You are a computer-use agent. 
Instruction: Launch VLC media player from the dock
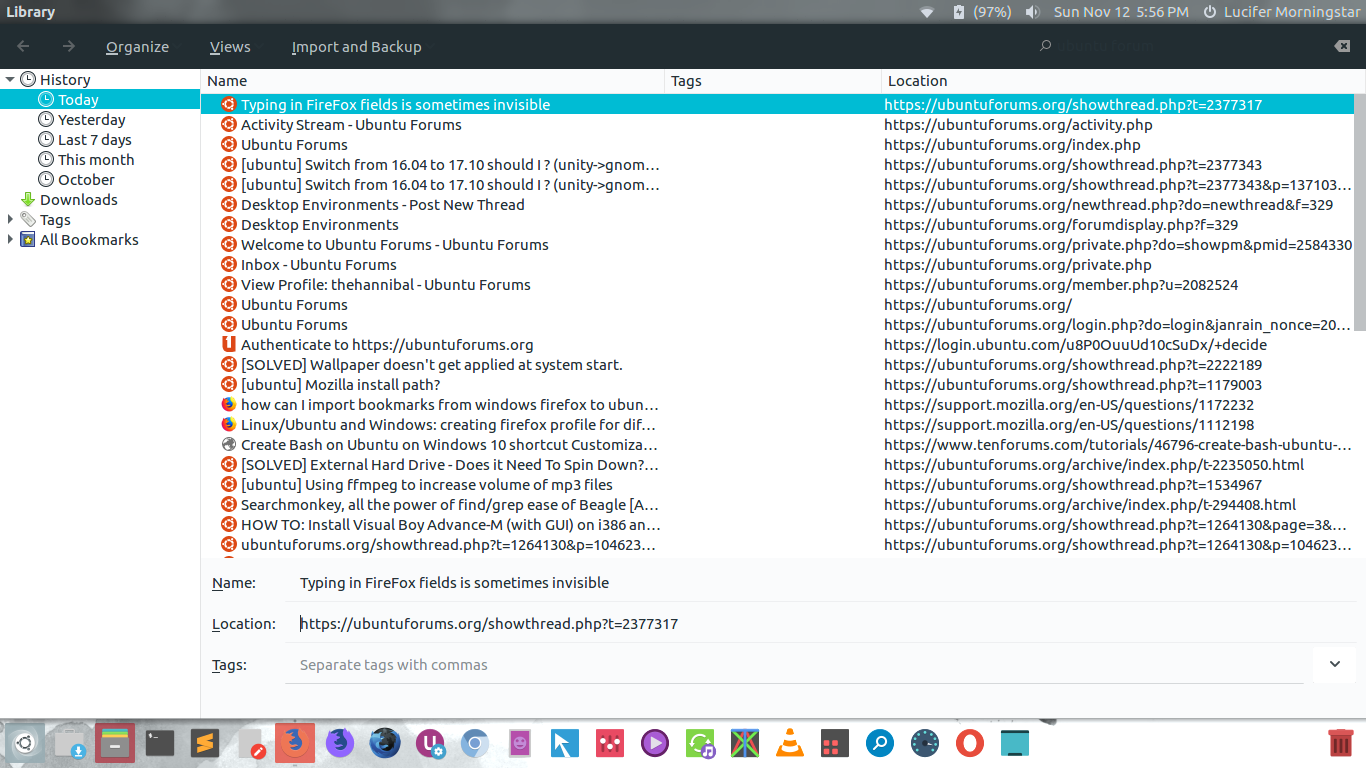coord(790,743)
